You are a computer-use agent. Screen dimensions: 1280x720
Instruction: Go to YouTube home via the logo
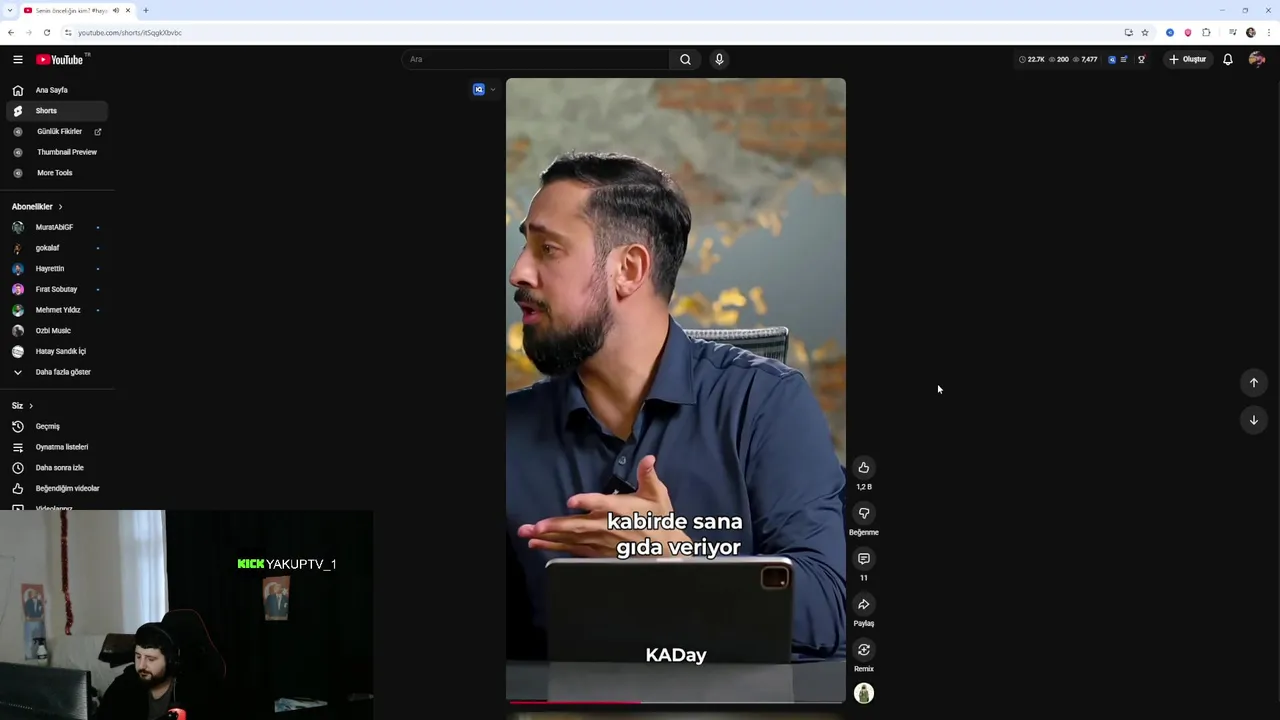click(x=60, y=60)
